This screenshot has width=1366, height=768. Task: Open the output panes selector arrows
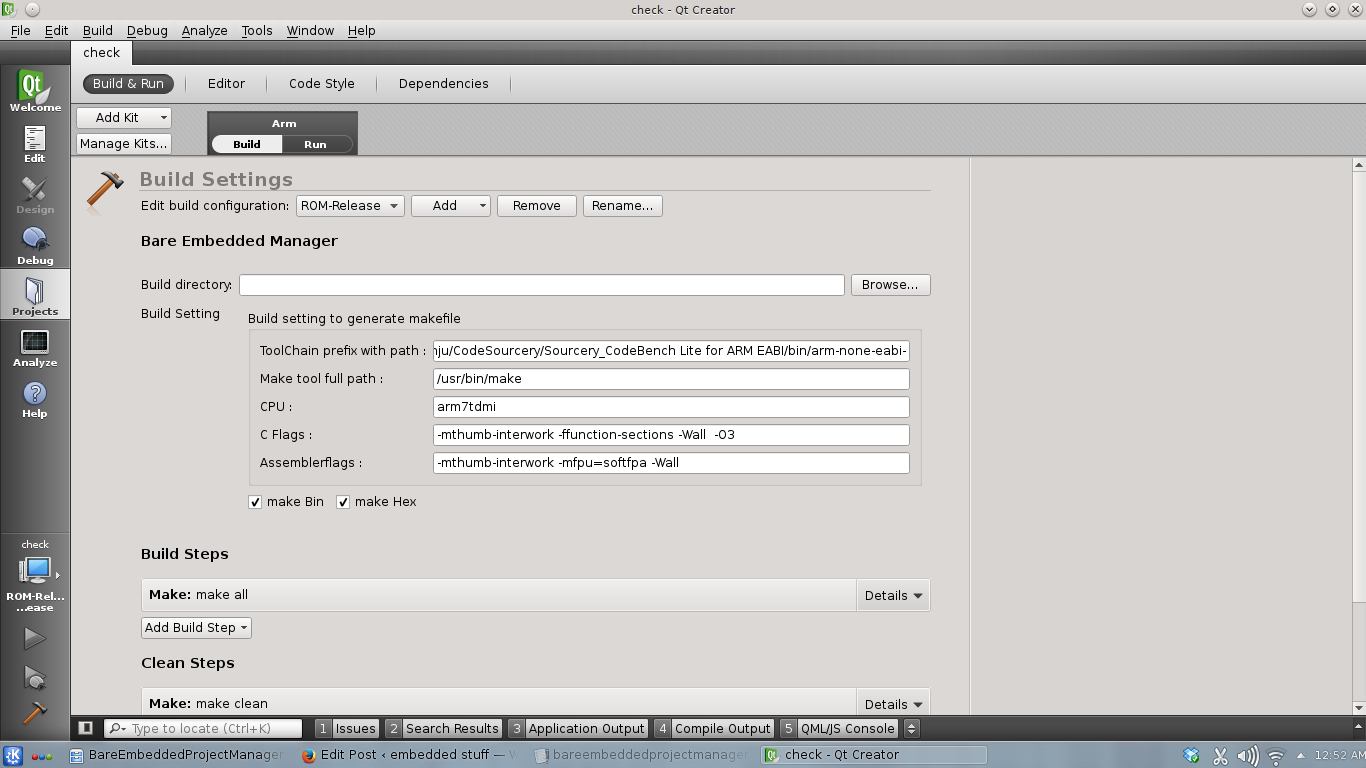pos(911,728)
